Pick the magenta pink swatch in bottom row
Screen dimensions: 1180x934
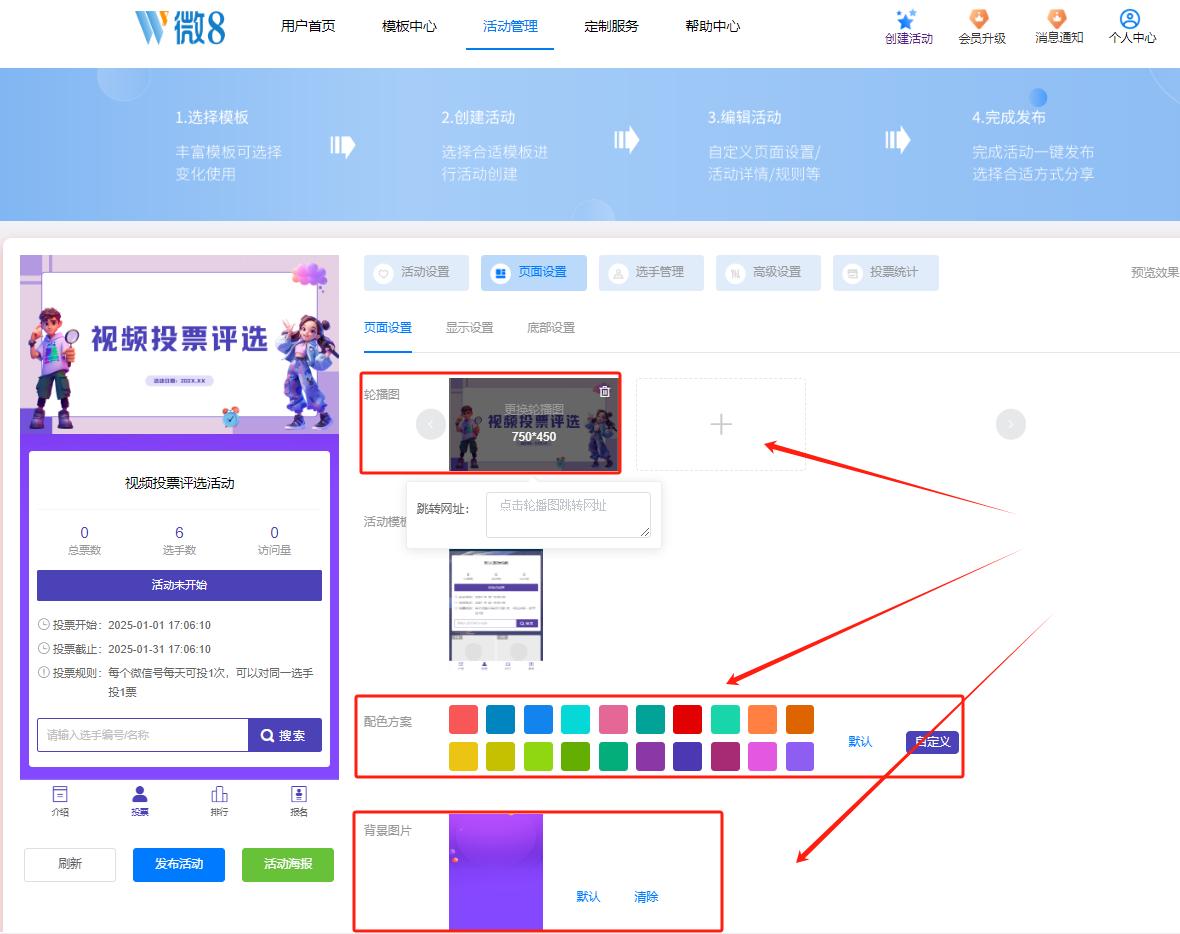pos(762,756)
